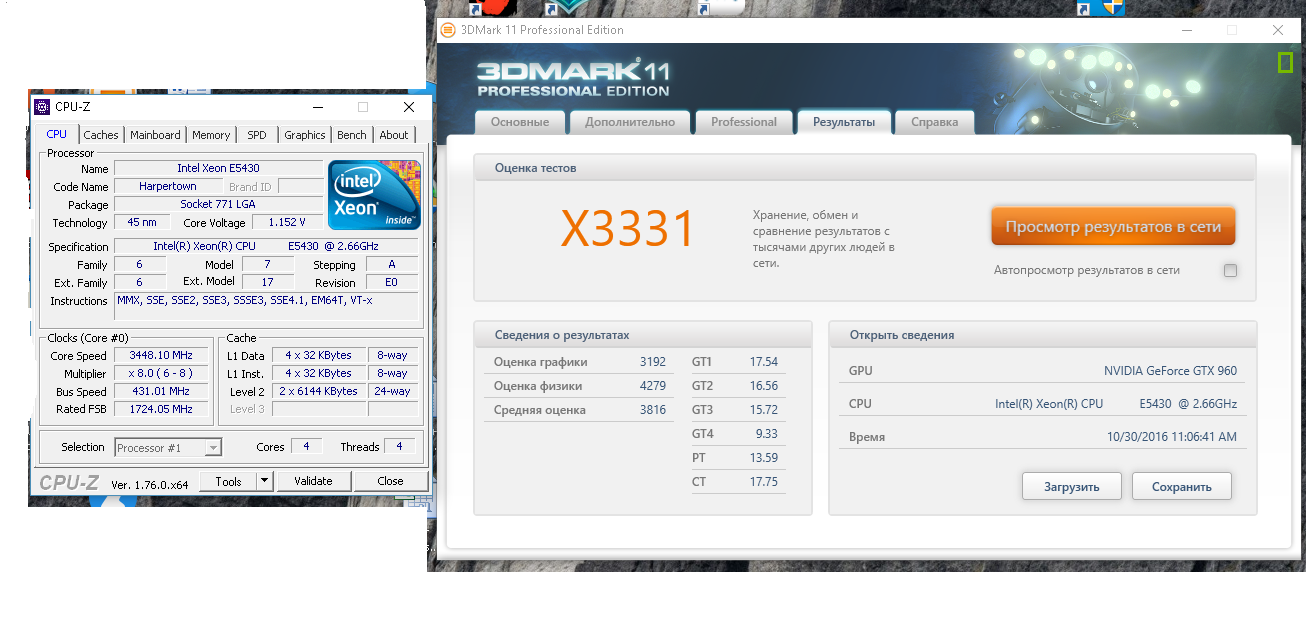
Task: Click the GT1 result 17.54
Action: [x=763, y=362]
